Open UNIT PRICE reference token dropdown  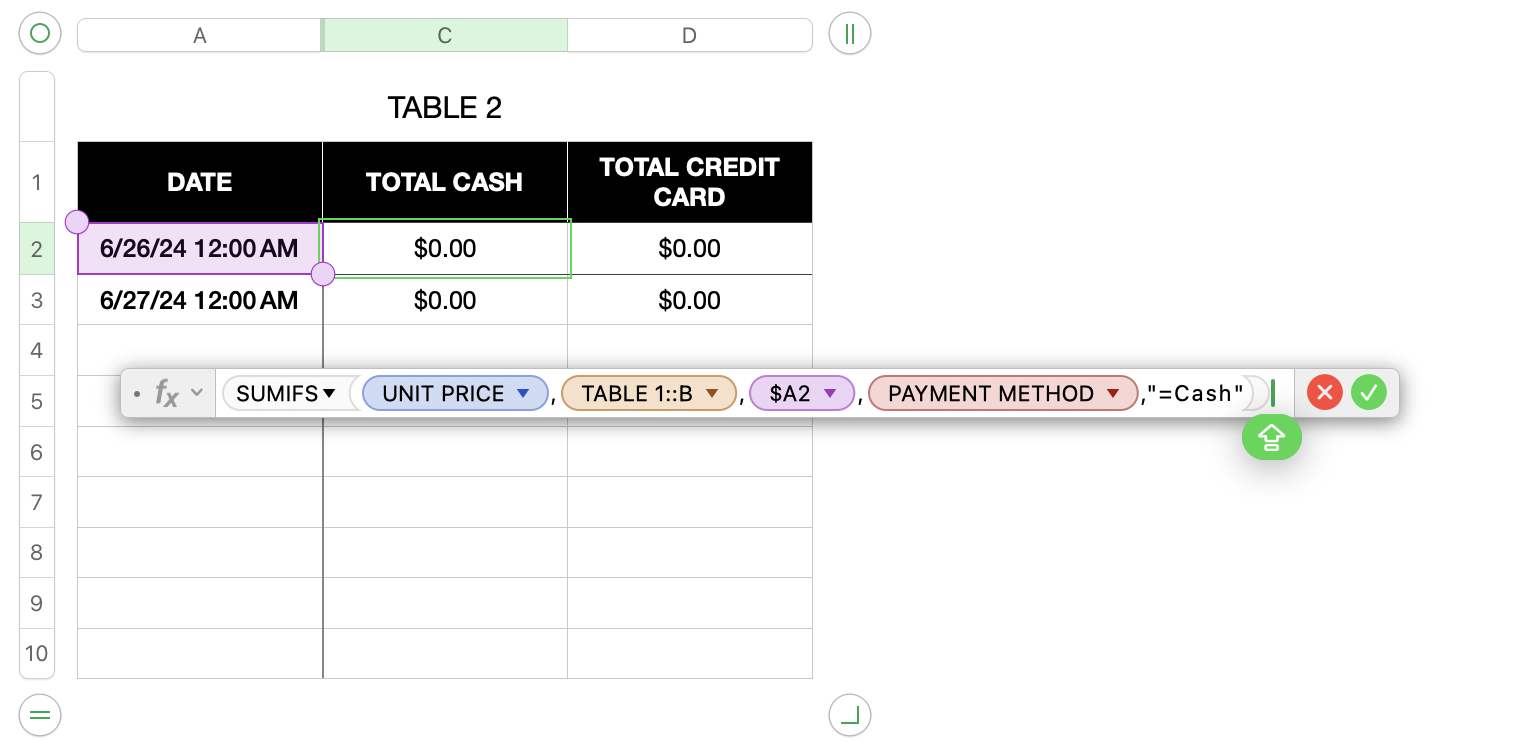point(522,394)
